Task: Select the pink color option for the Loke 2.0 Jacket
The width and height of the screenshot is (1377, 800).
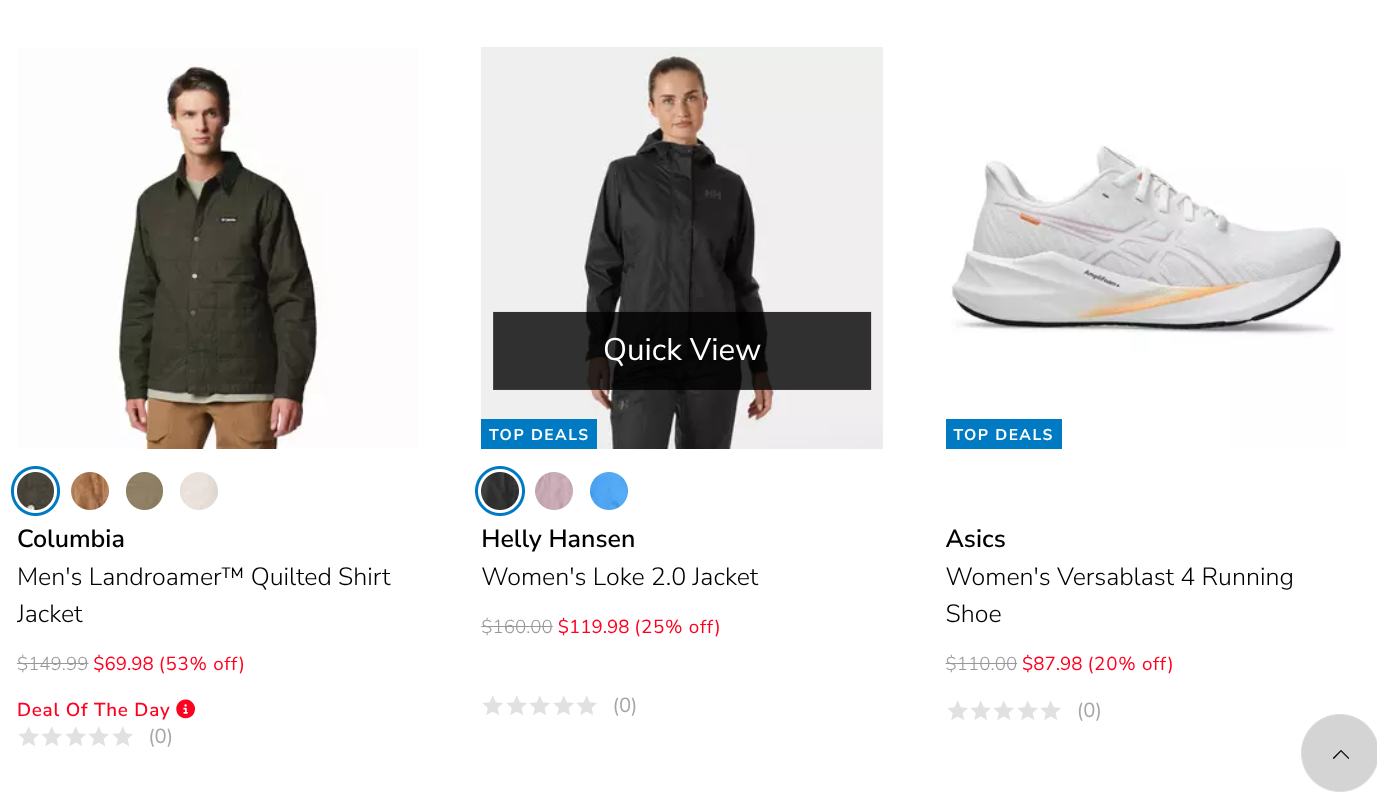Action: click(x=554, y=490)
